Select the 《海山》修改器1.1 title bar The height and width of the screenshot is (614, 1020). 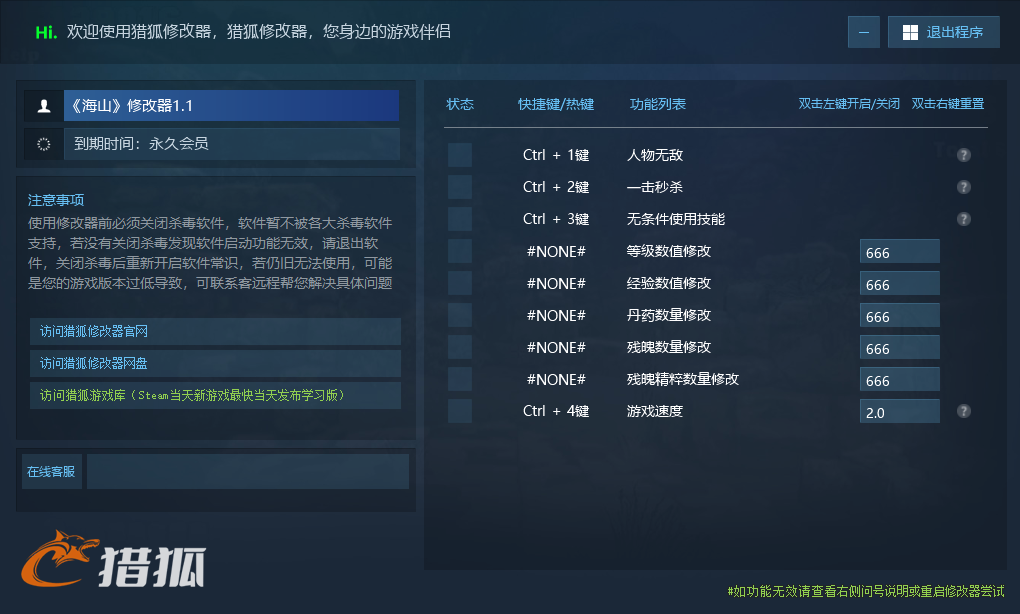coord(231,106)
